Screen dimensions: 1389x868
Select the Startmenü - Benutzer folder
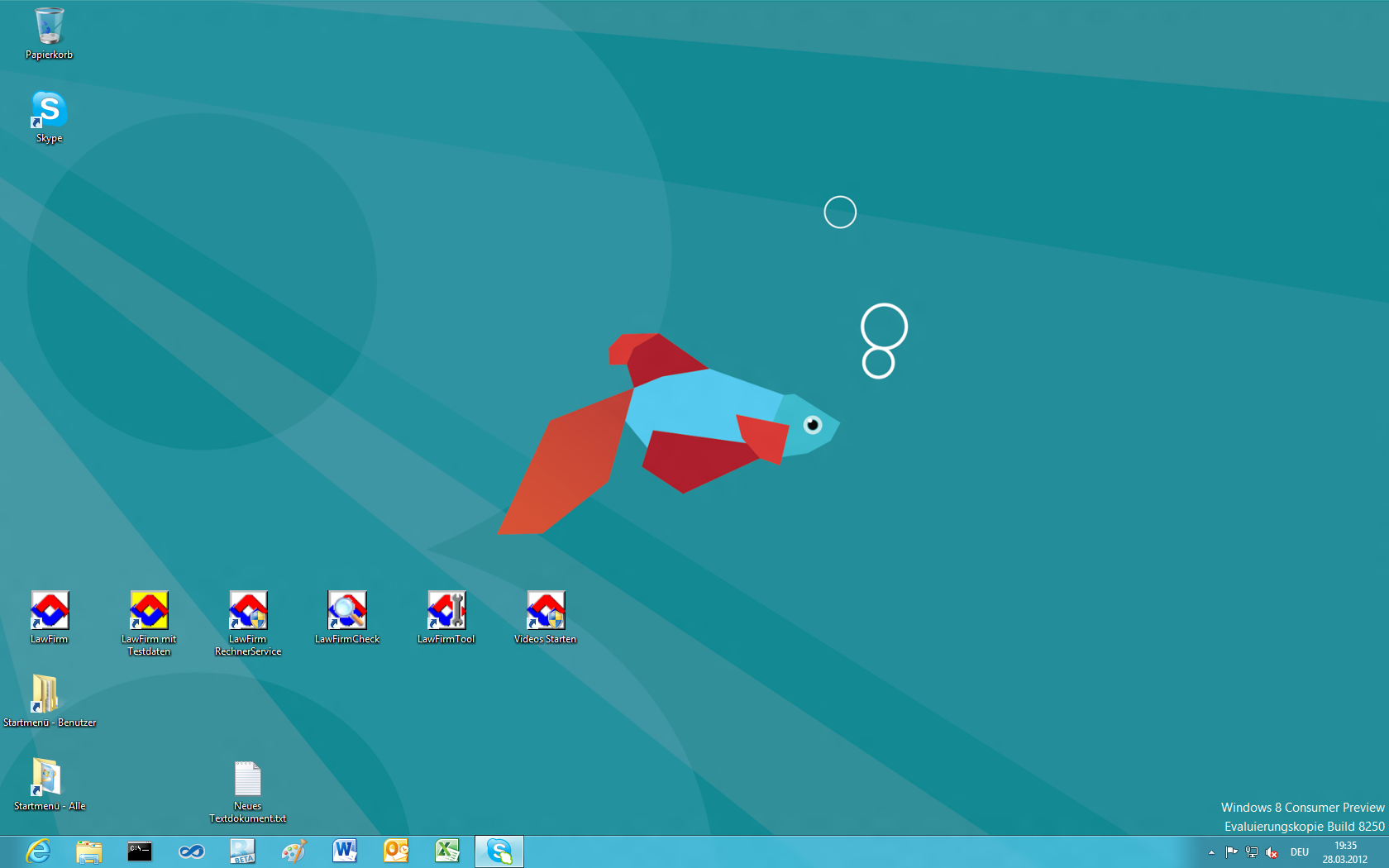45,694
